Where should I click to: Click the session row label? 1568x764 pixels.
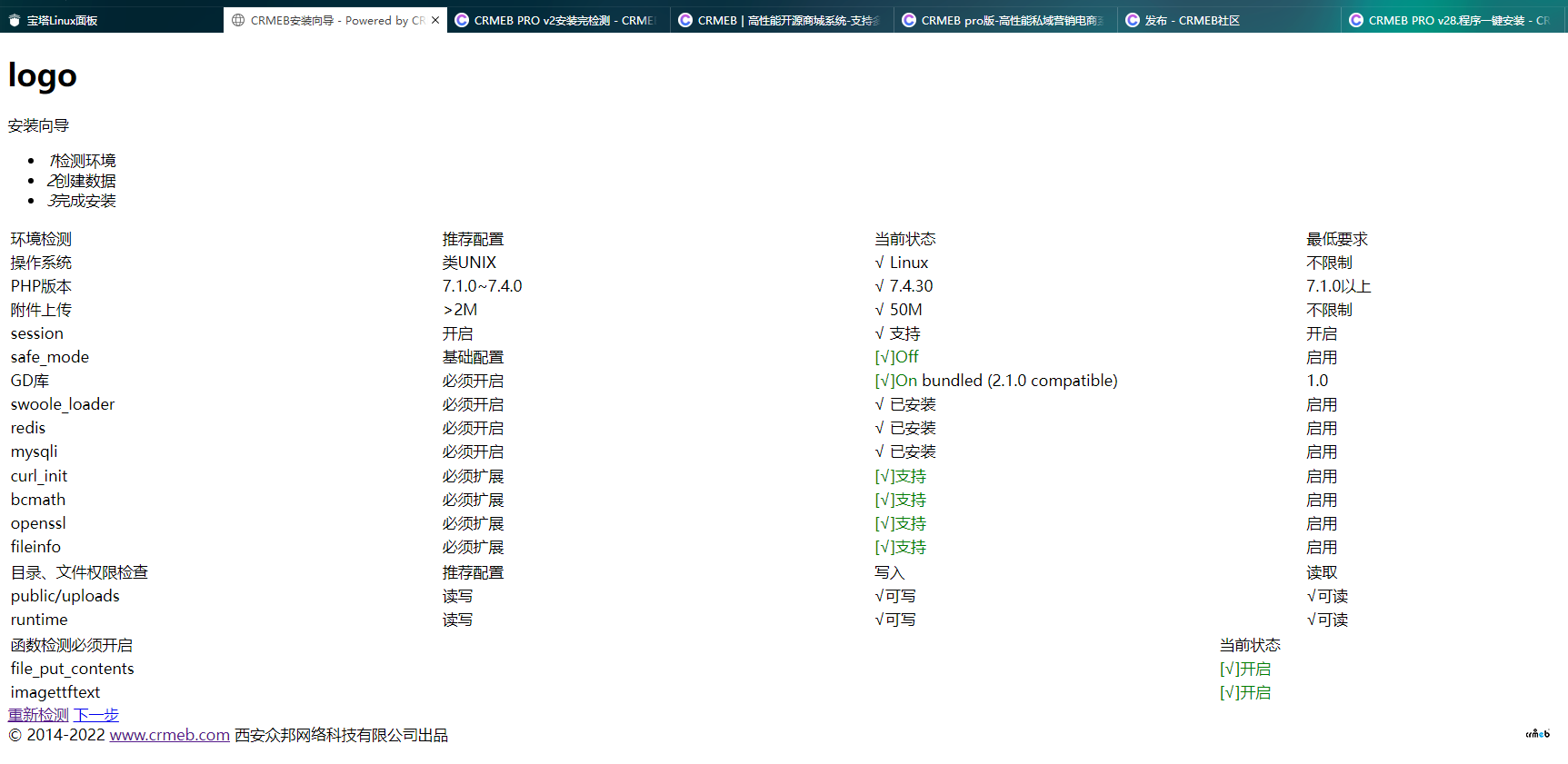coord(37,333)
